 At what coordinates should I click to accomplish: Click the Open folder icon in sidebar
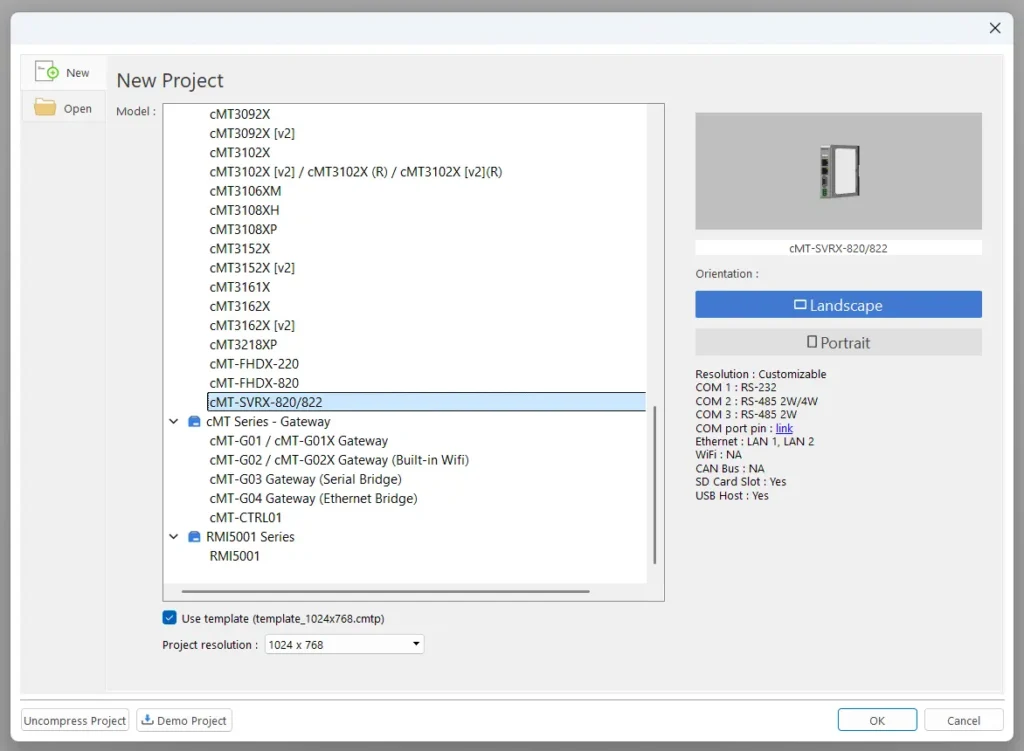coord(45,108)
